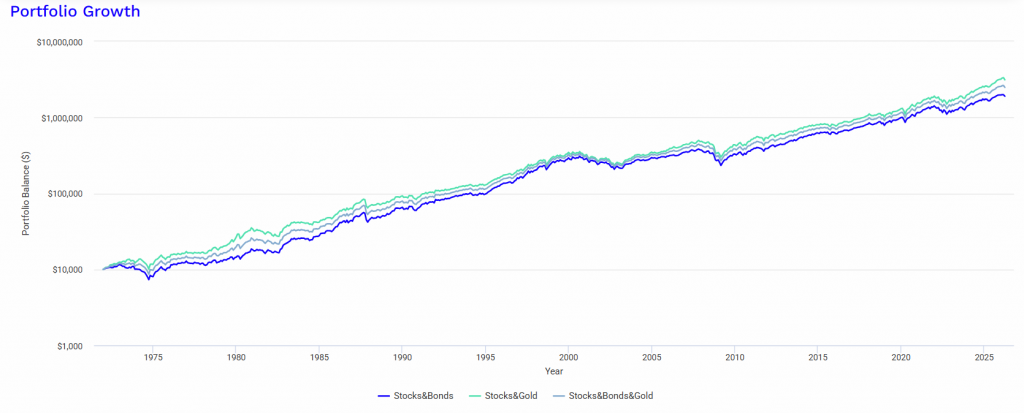The width and height of the screenshot is (1024, 413).
Task: Click the Portfolio Balance ($) axis title
Action: pyautogui.click(x=25, y=194)
